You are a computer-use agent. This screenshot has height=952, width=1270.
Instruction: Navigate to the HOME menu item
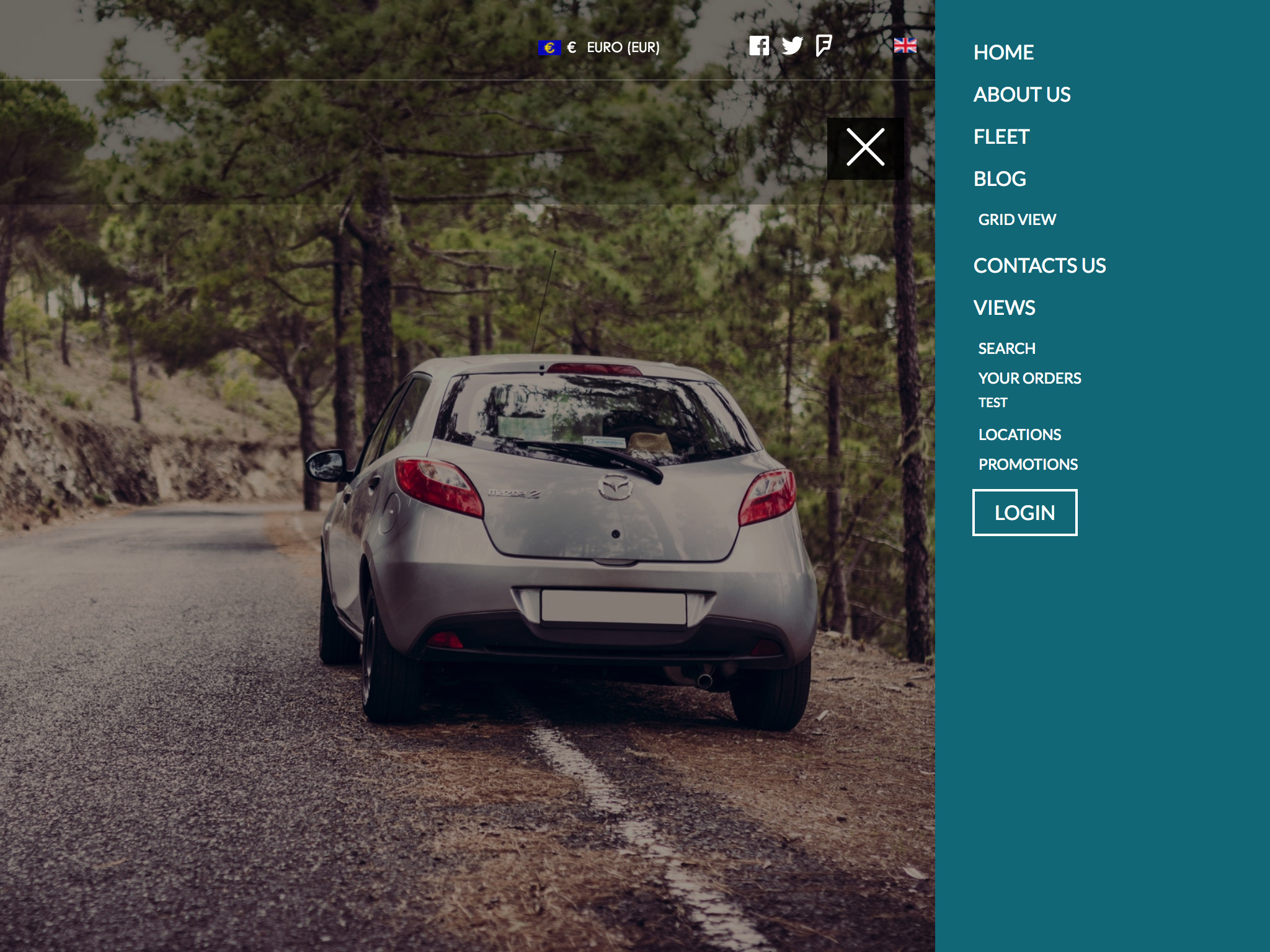coord(1004,51)
